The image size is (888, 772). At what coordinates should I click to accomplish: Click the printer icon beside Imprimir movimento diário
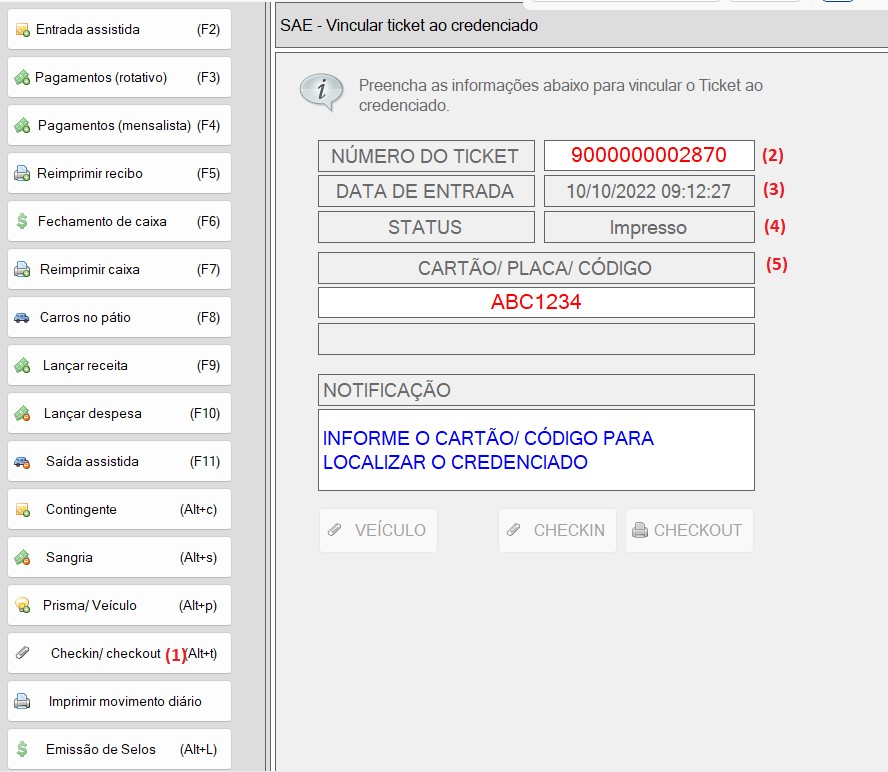(x=22, y=702)
